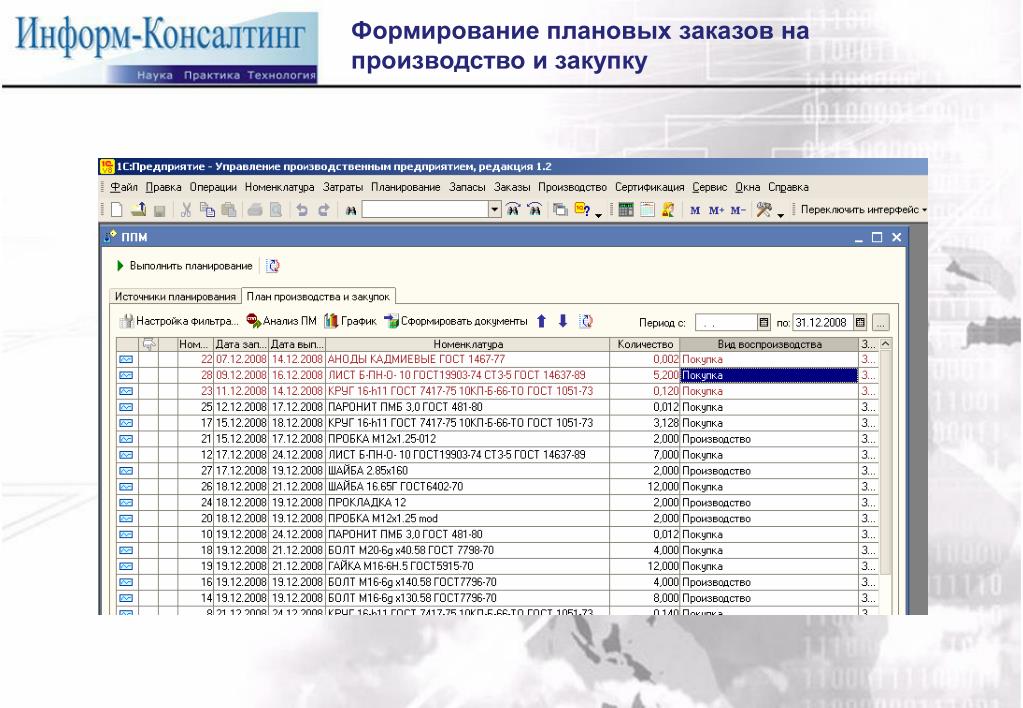
Task: Open calendar picker for the по date field
Action: click(860, 322)
